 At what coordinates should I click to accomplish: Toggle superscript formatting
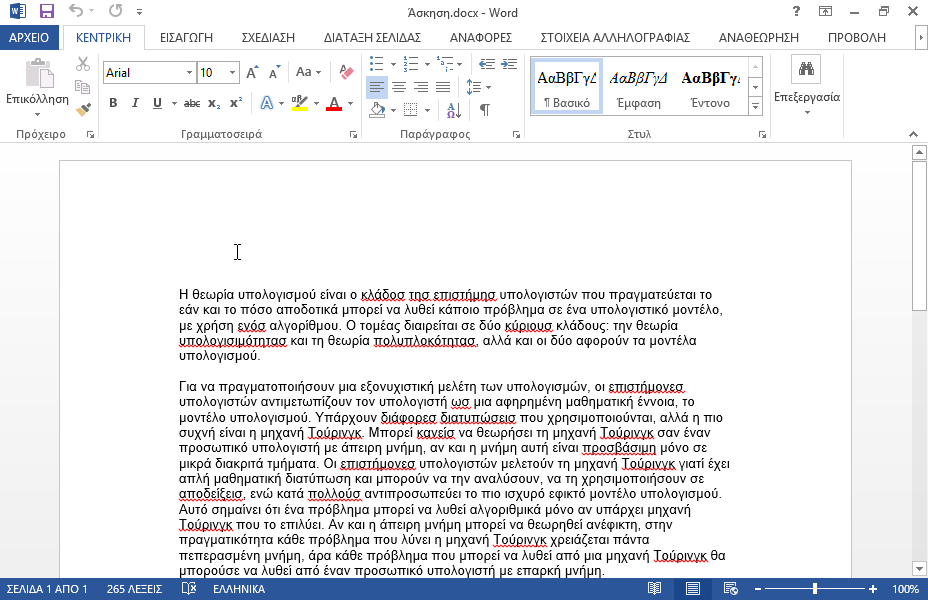coord(236,104)
